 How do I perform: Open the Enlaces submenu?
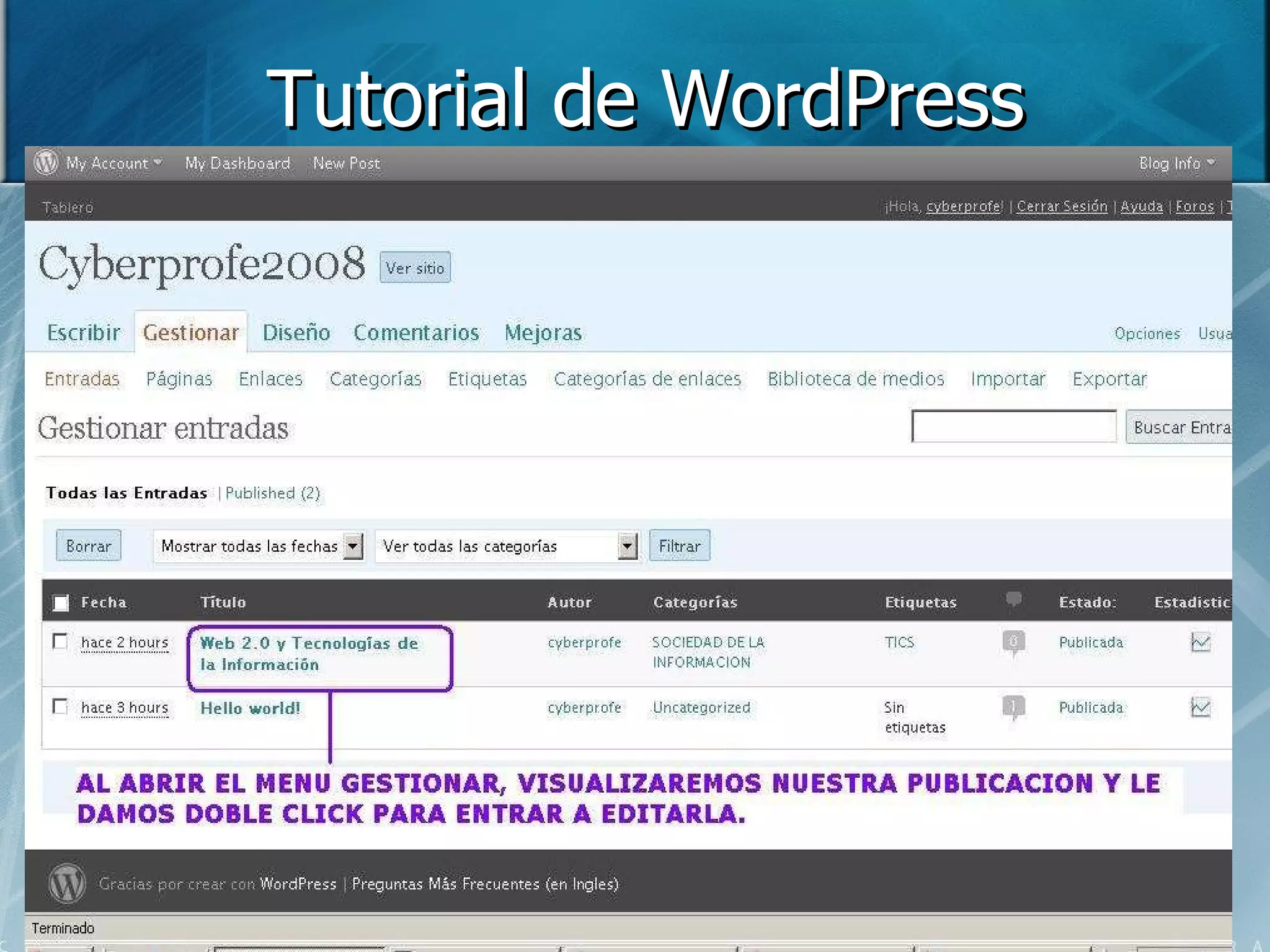coord(270,379)
